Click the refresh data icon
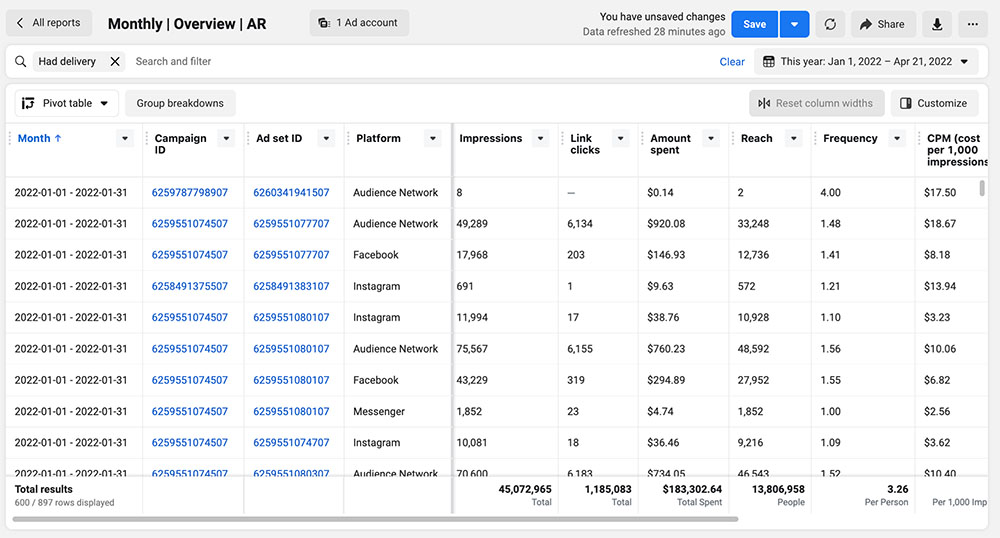The width and height of the screenshot is (1000, 538). 830,24
